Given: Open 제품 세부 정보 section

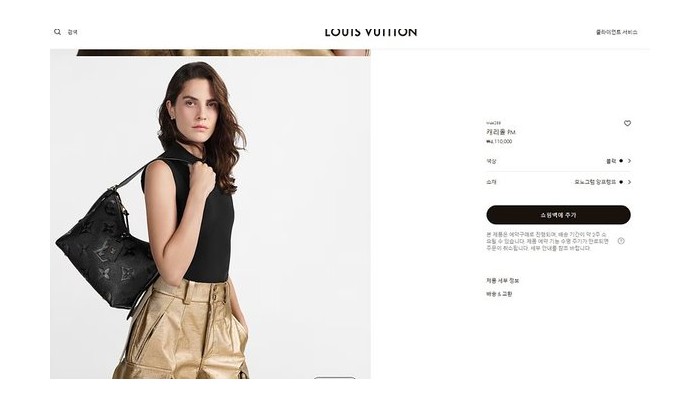Looking at the screenshot, I should tap(503, 281).
